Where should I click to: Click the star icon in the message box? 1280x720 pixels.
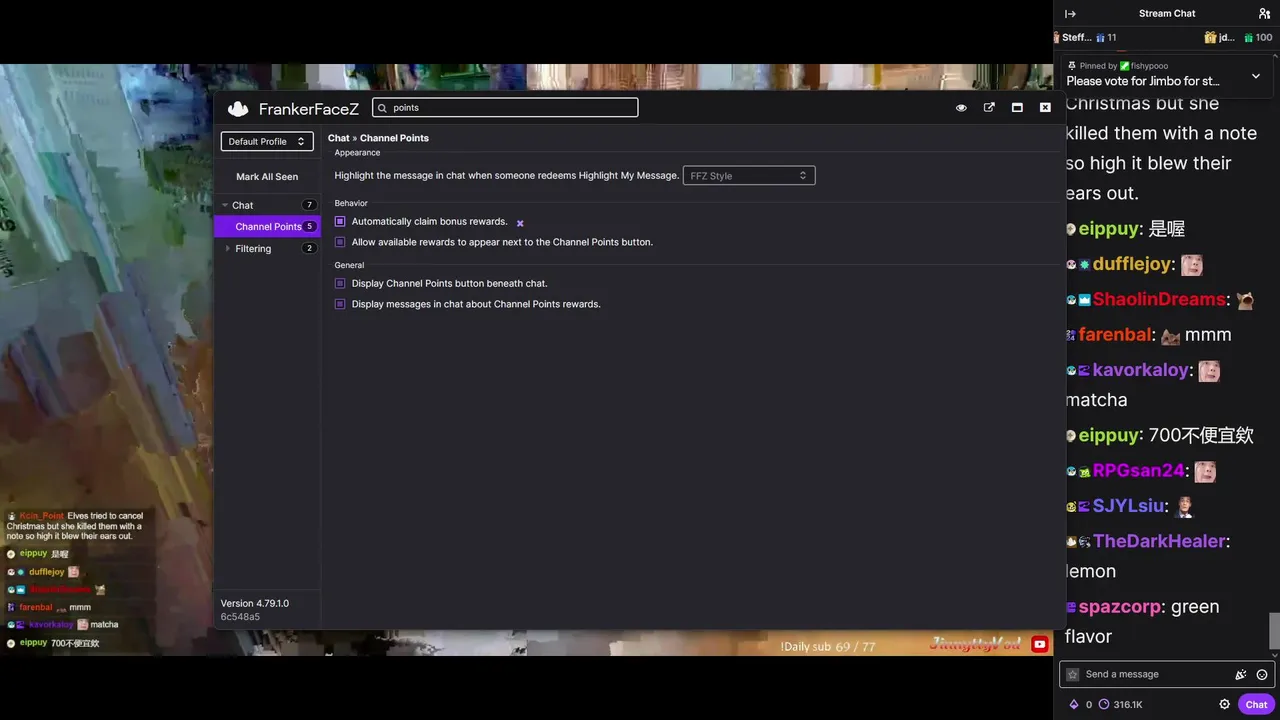click(1073, 675)
